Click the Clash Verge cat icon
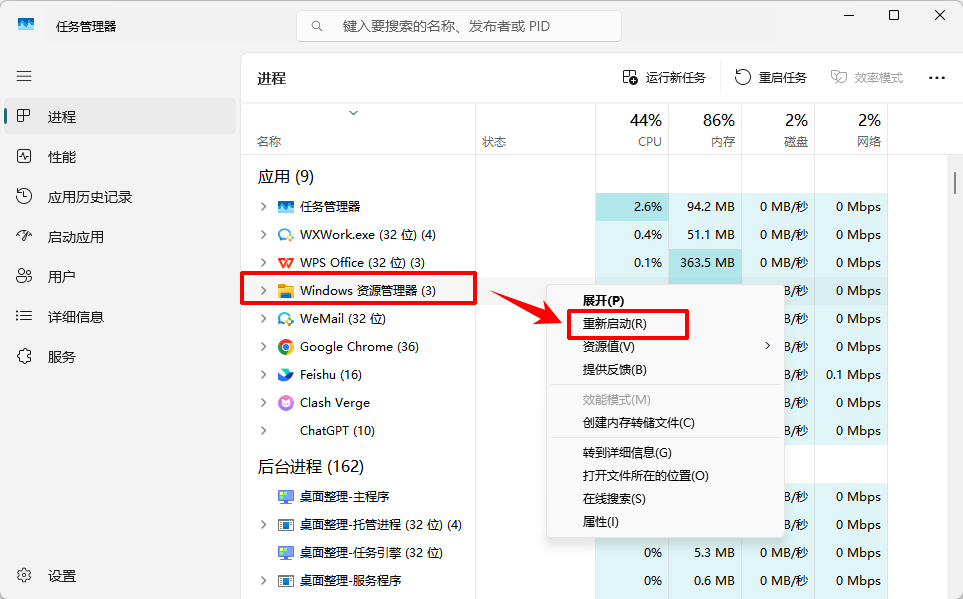The image size is (963, 599). (x=286, y=403)
